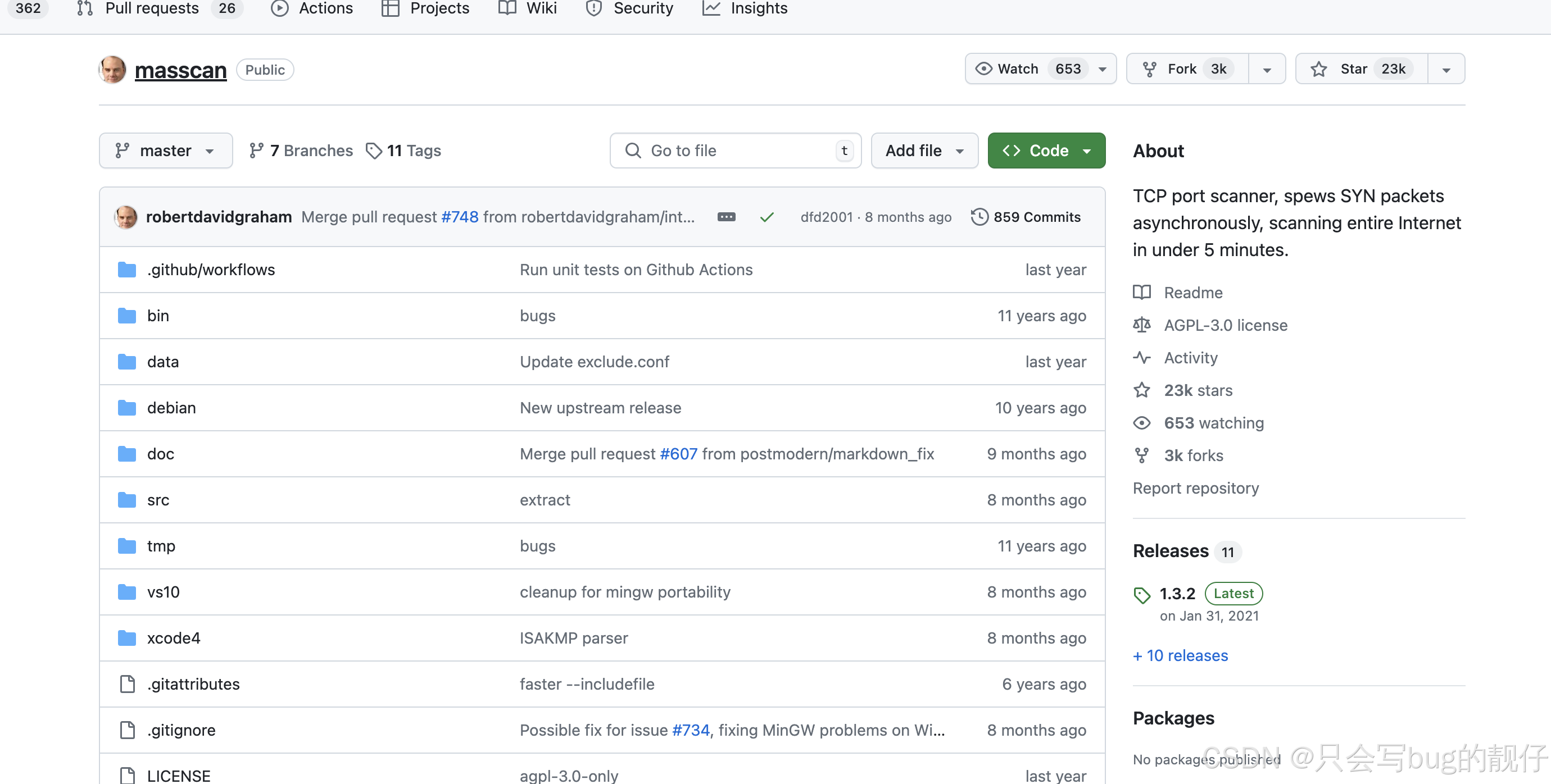Open the Releases heading link
Viewport: 1551px width, 784px height.
[1170, 550]
